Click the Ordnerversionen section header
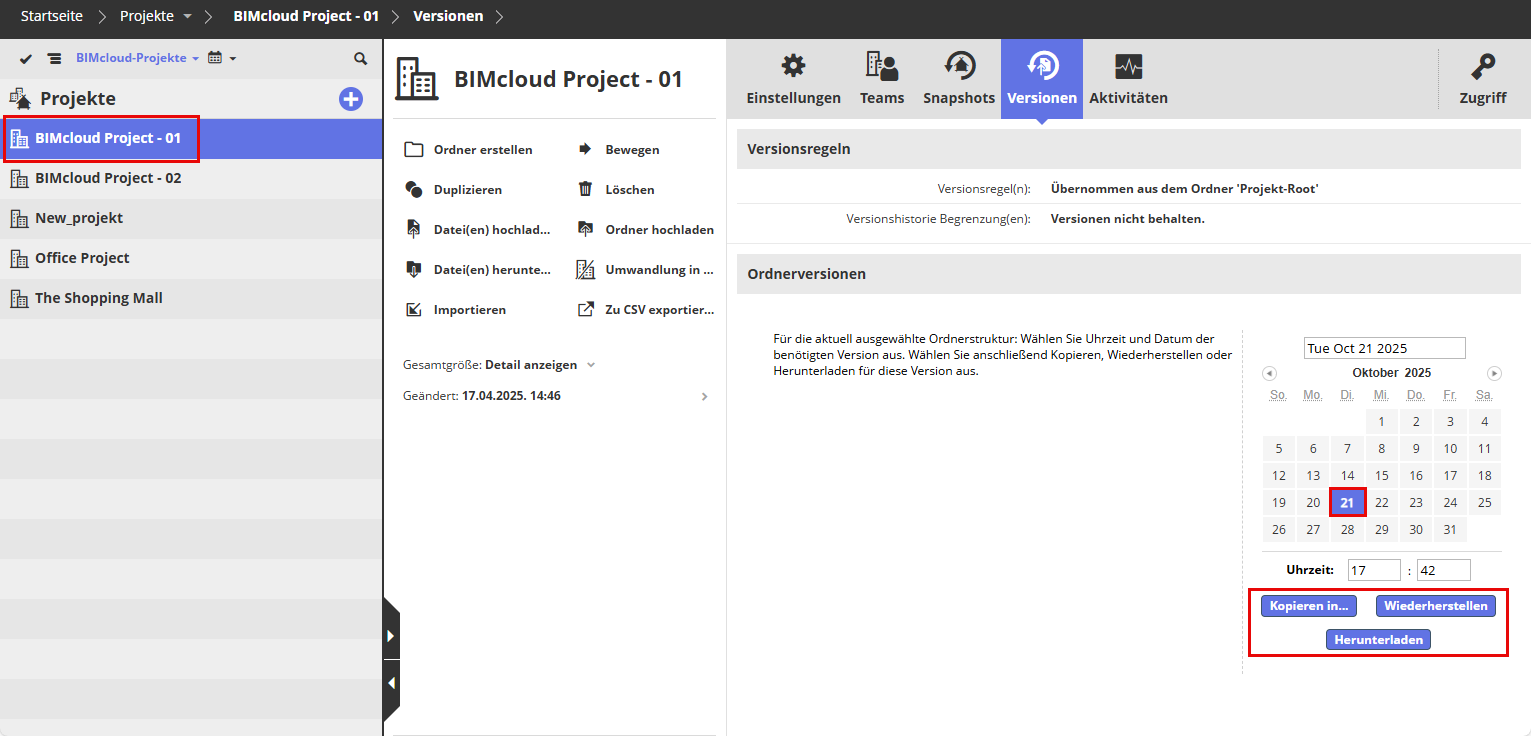The height and width of the screenshot is (736, 1531). click(x=1129, y=274)
